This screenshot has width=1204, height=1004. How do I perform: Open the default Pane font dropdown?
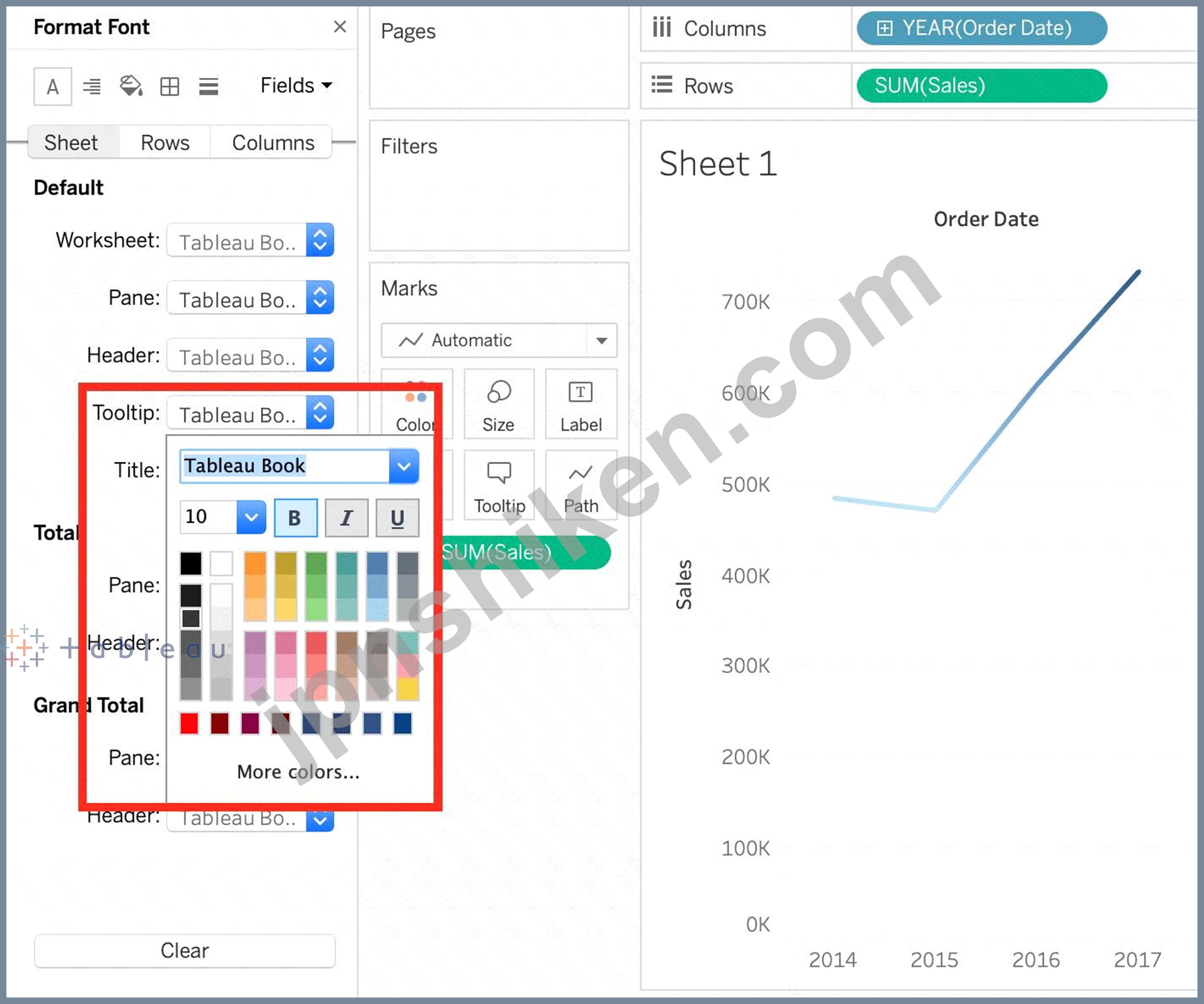[x=250, y=297]
